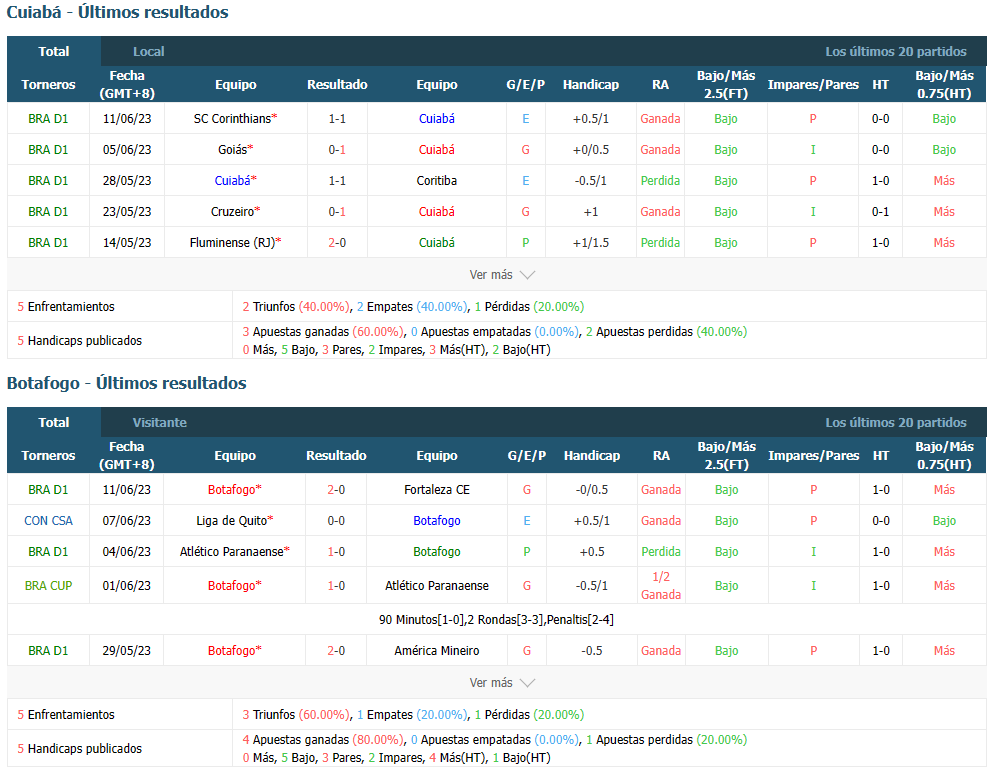Viewport: 994px width, 773px height.
Task: Click handicap +1 in Cruzeiro row
Action: click(591, 212)
